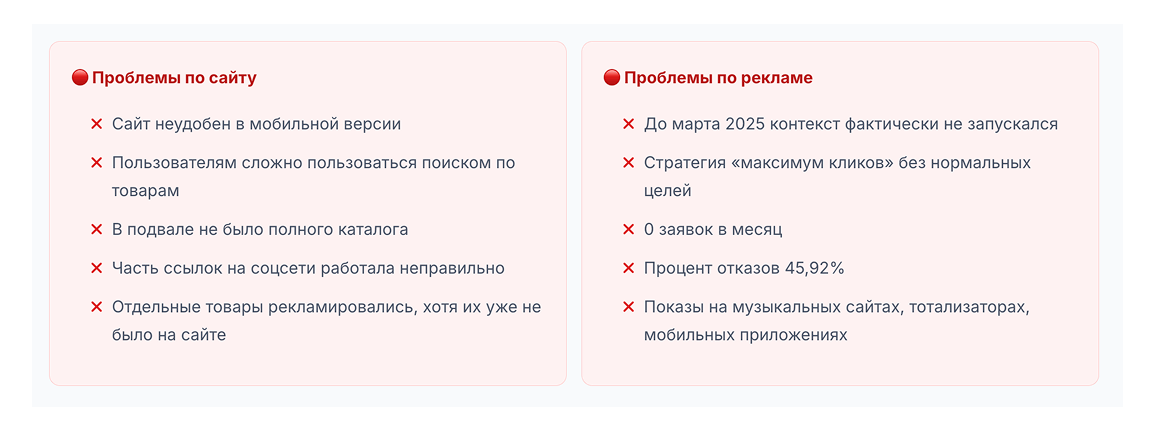Click the «0 заявок в месяц» list item
The height and width of the screenshot is (431, 1155).
pos(713,230)
